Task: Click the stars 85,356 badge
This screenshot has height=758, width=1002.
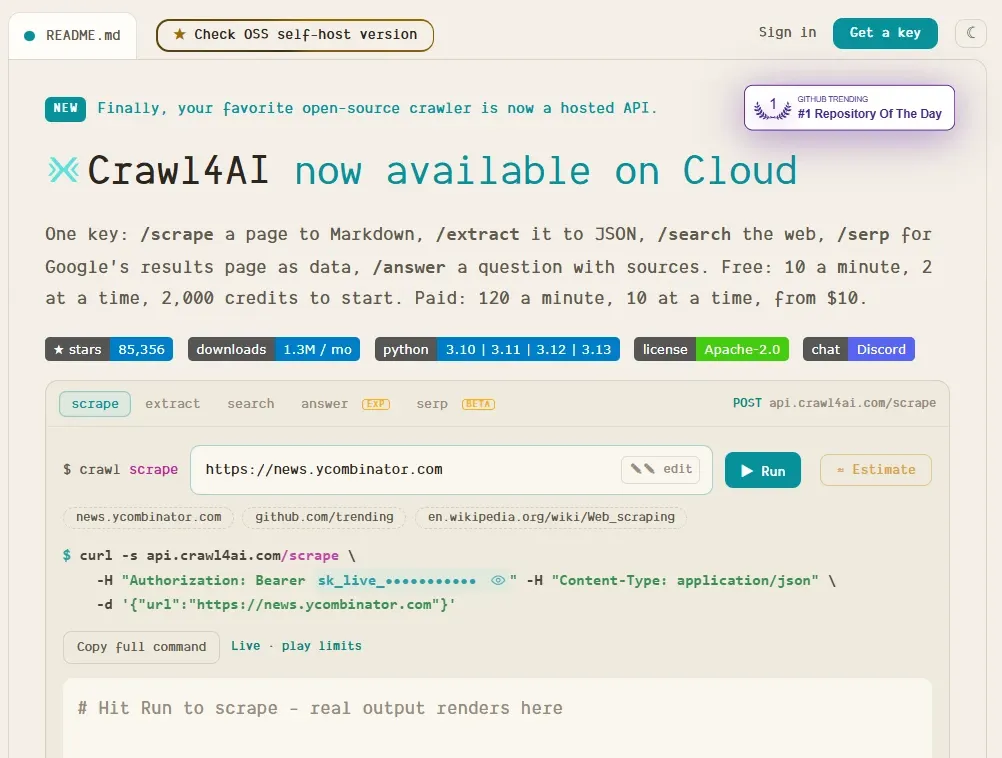Action: click(x=109, y=349)
